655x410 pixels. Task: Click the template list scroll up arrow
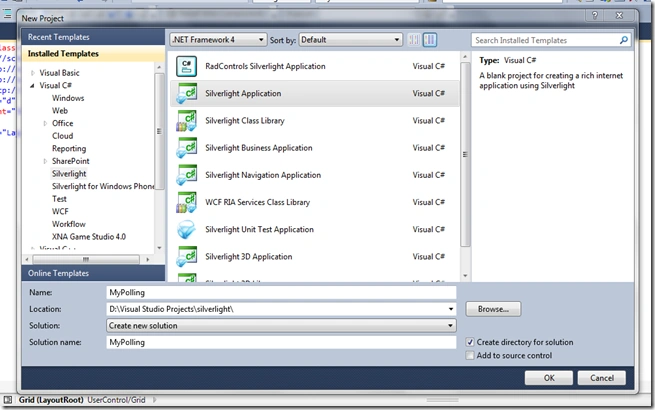tap(465, 56)
